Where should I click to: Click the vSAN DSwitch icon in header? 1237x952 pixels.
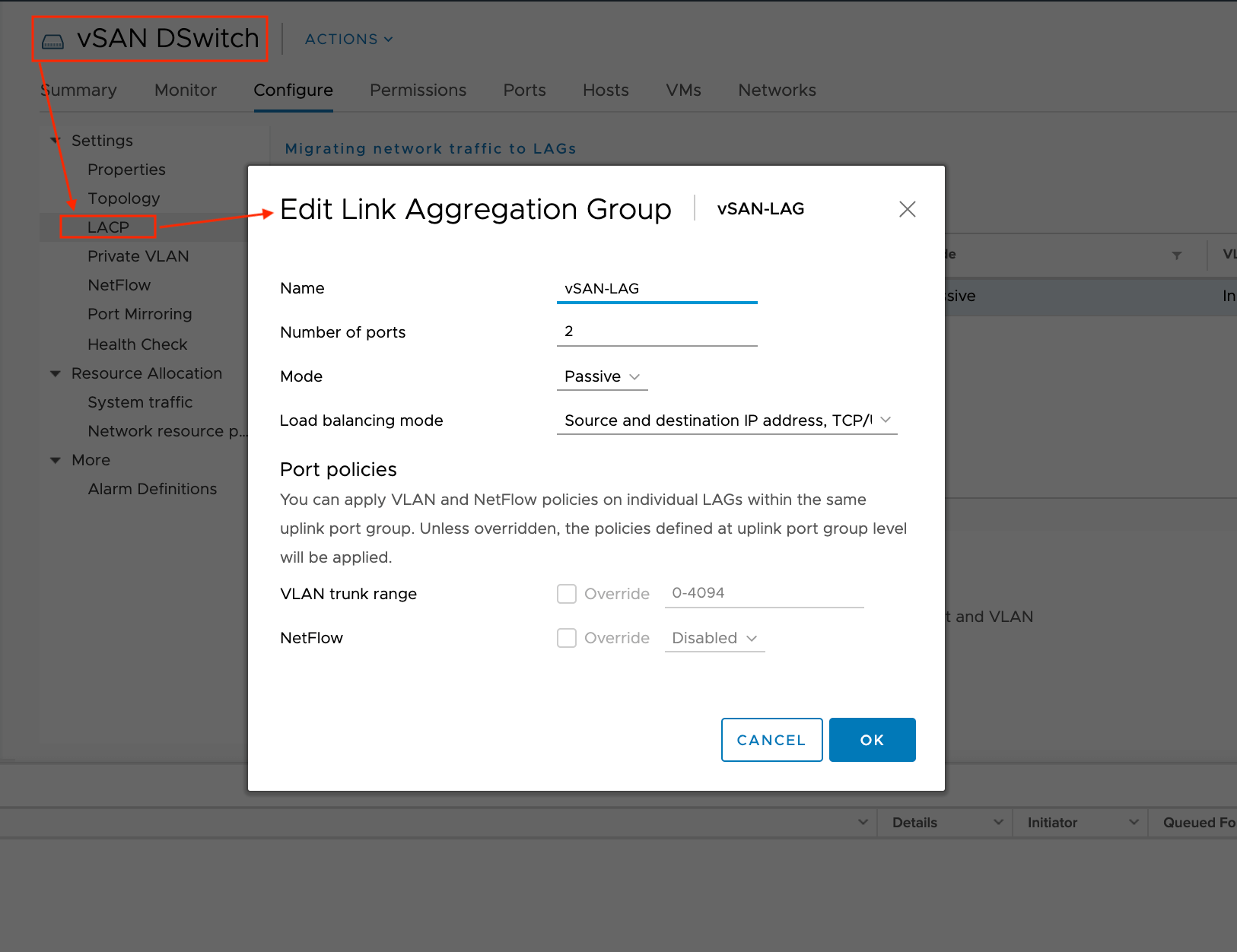(52, 41)
